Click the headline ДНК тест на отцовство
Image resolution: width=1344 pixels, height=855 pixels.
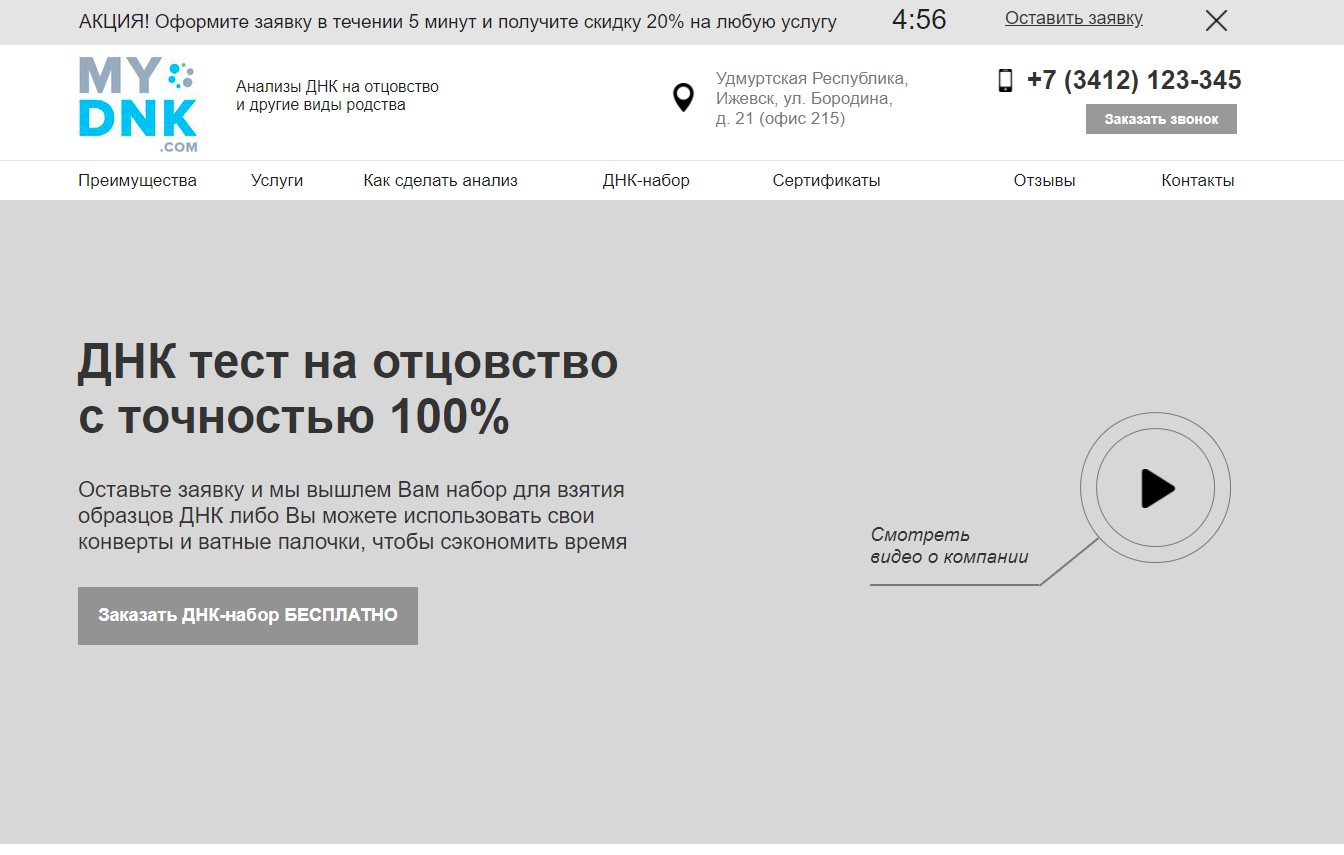(348, 389)
